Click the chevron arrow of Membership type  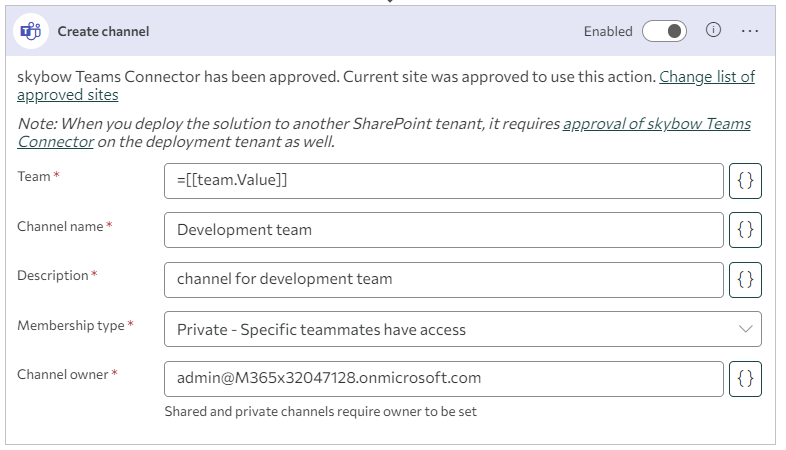pos(745,329)
